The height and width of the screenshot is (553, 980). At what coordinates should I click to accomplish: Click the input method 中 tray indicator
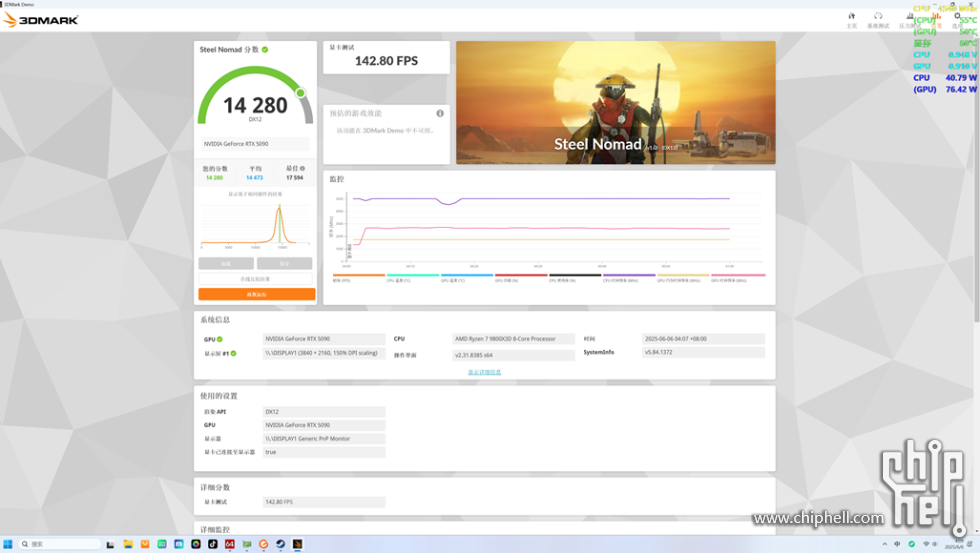pyautogui.click(x=897, y=544)
